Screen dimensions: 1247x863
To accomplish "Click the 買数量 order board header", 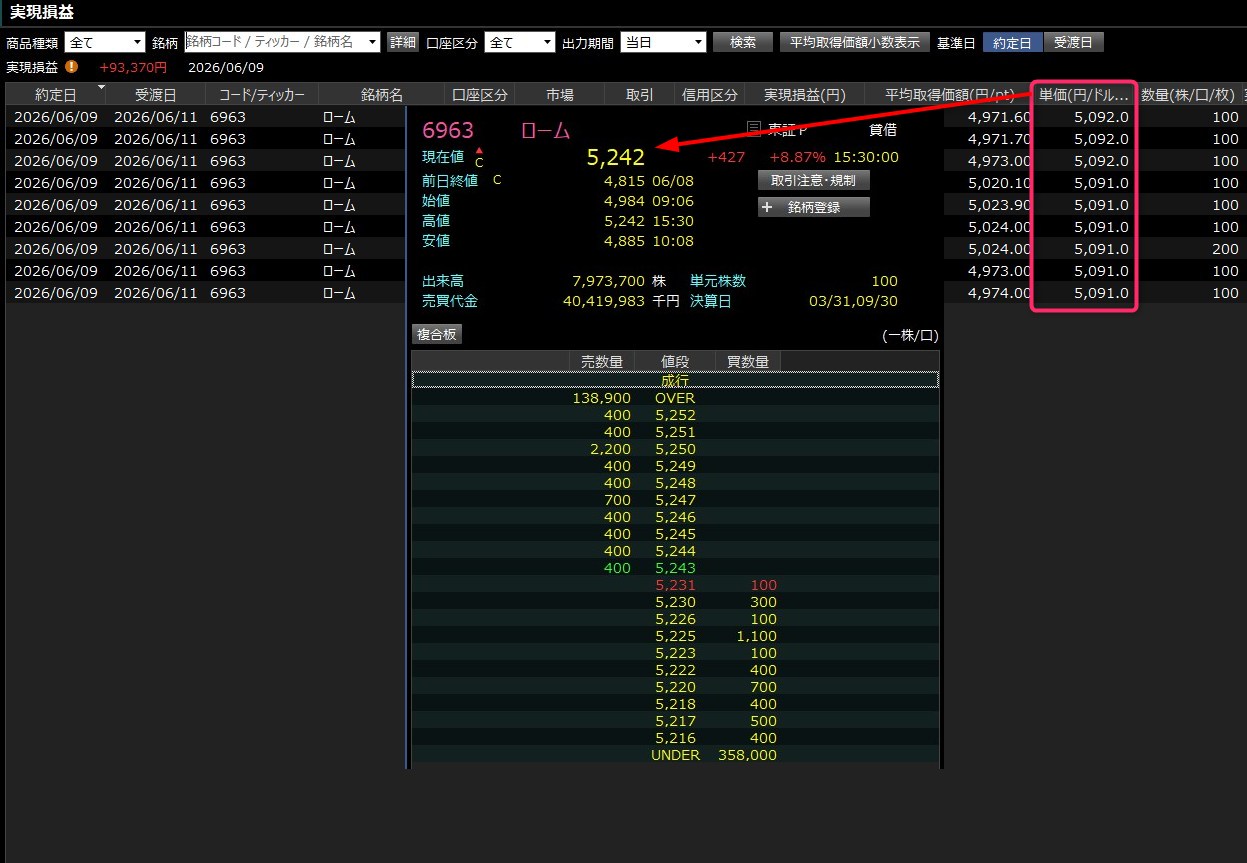I will tap(747, 362).
